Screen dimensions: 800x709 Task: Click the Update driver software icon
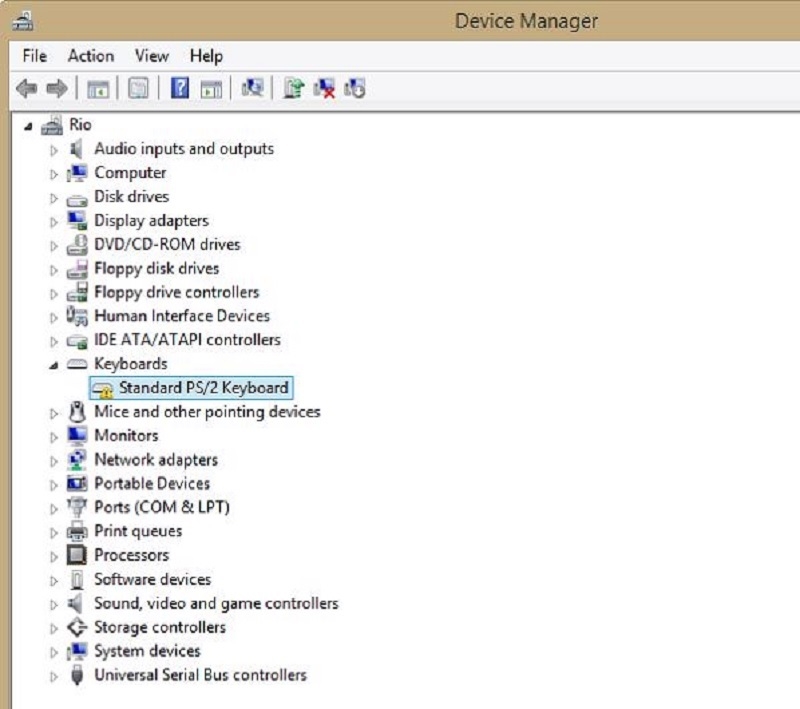(x=293, y=89)
